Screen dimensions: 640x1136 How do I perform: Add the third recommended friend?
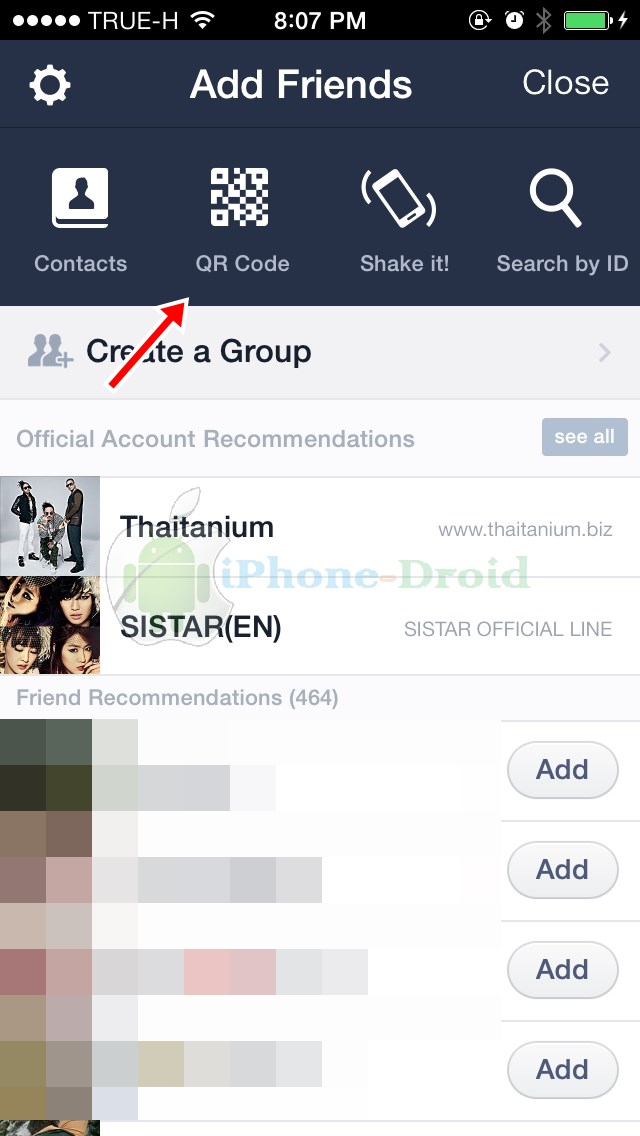[562, 969]
